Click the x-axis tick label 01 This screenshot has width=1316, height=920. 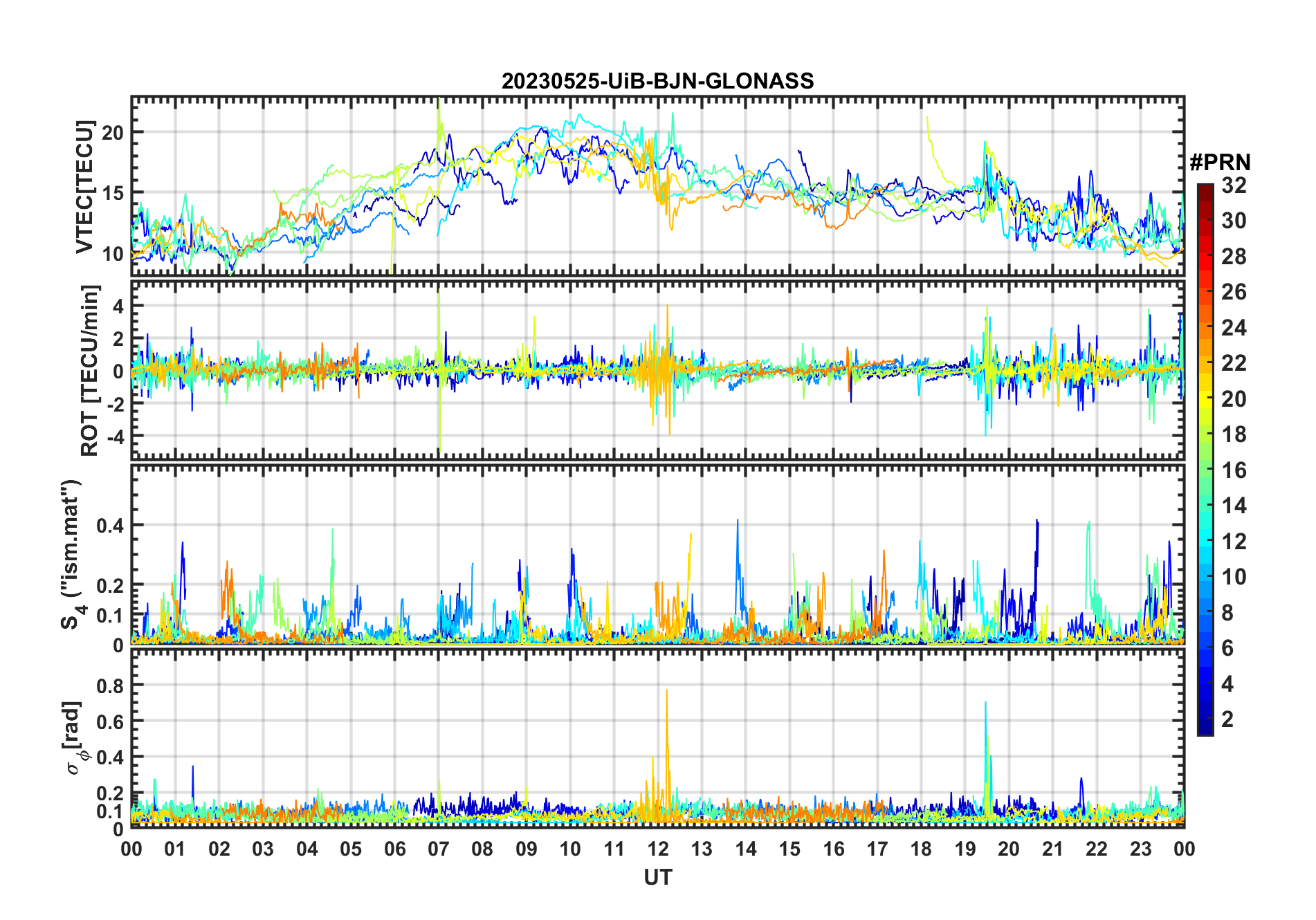(175, 849)
